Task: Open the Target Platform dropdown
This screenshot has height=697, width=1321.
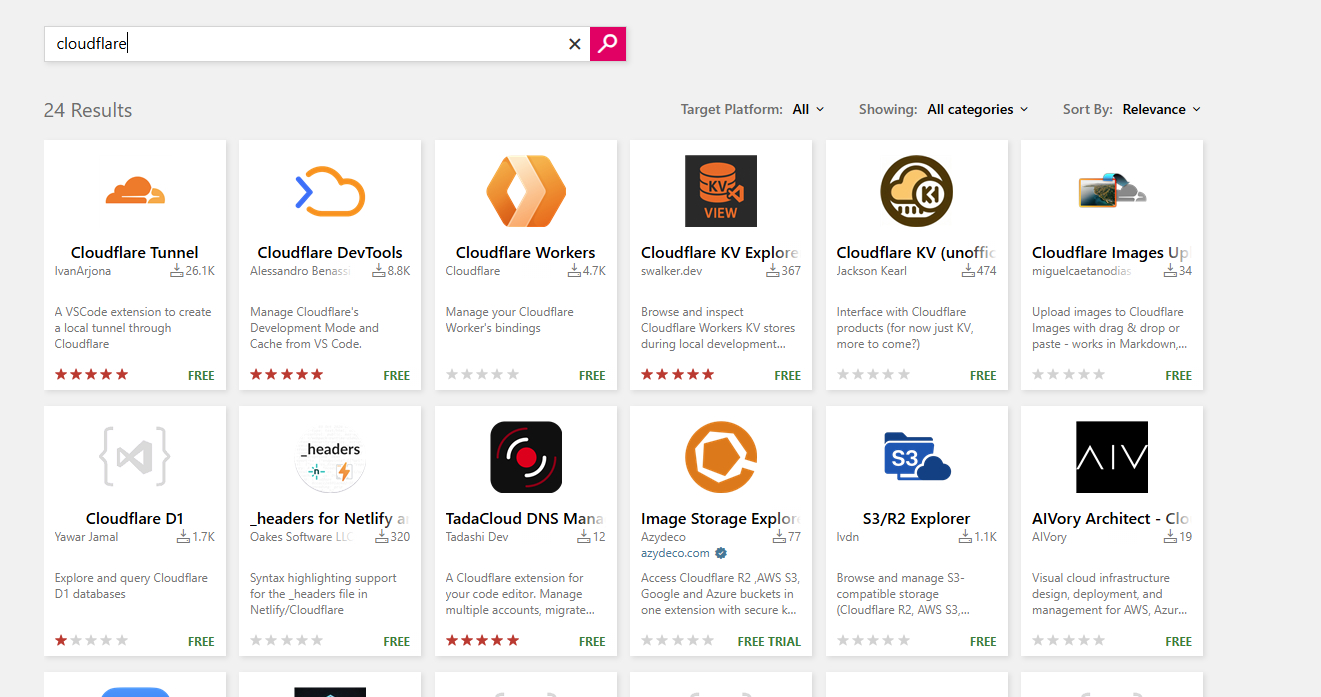Action: coord(808,110)
